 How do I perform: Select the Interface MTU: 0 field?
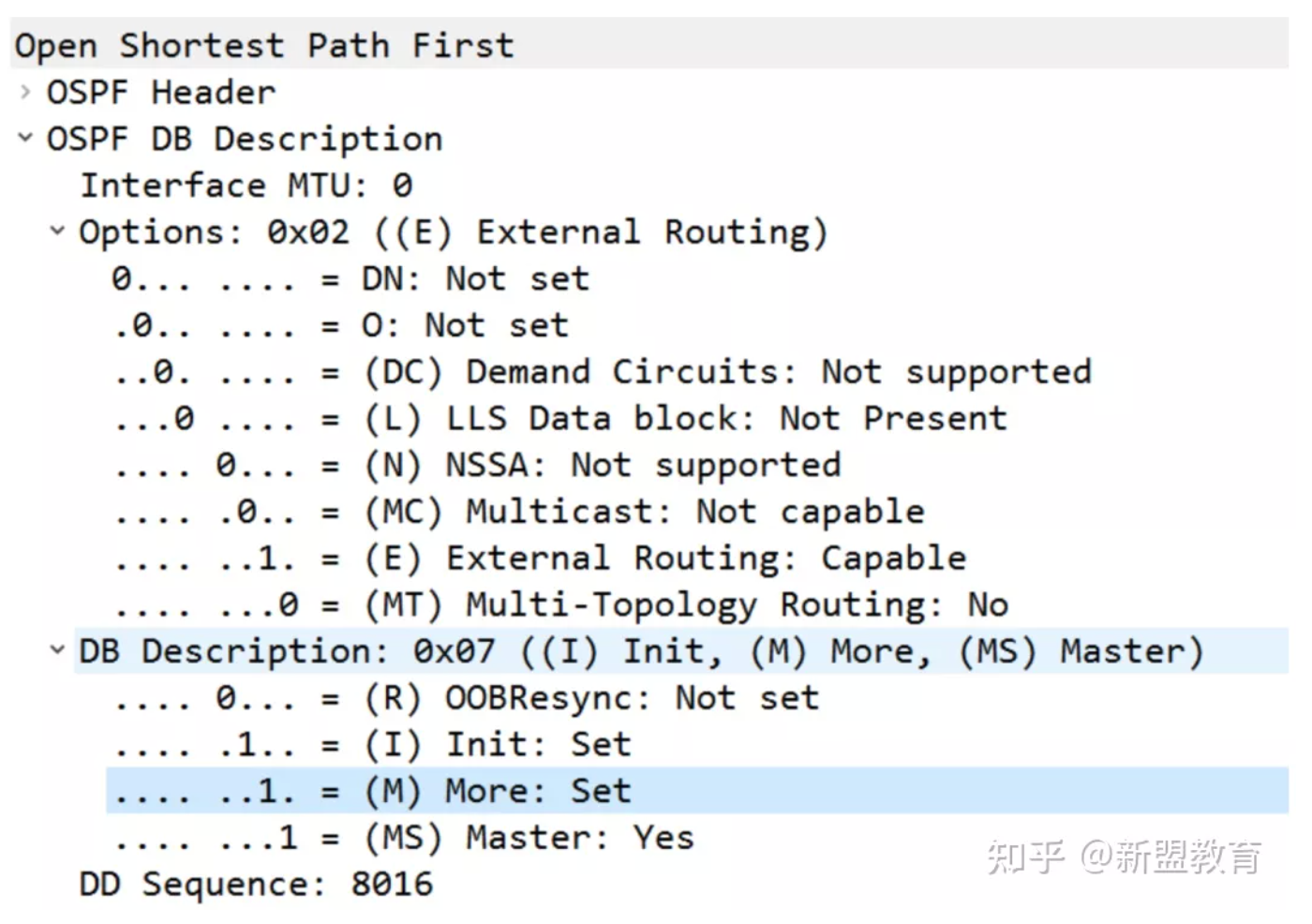click(246, 186)
